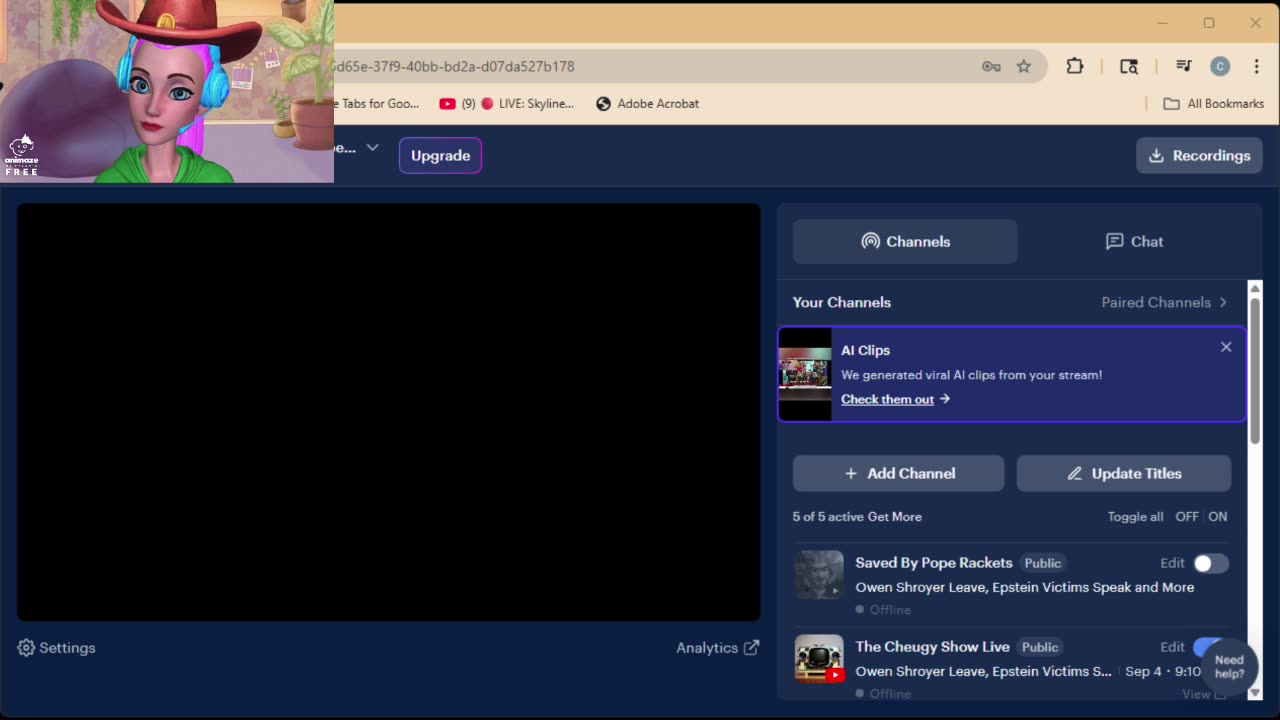Open The Cheugy Show Live channel avatar
Image resolution: width=1280 pixels, height=720 pixels.
(819, 659)
